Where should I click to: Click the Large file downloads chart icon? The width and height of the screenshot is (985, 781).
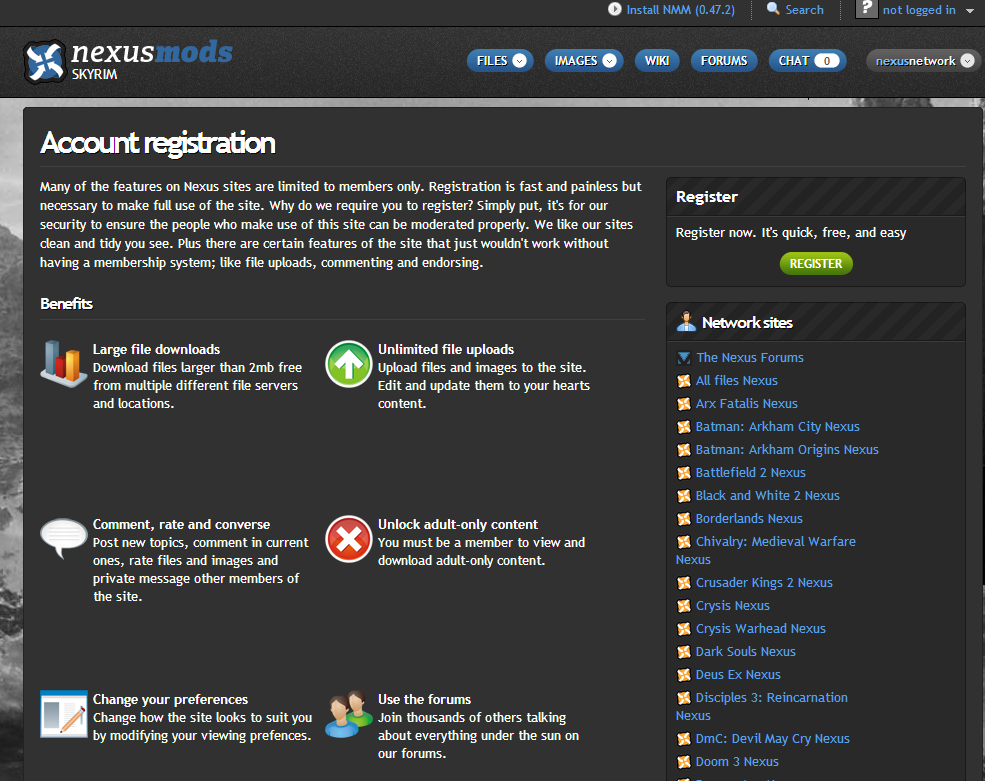63,363
